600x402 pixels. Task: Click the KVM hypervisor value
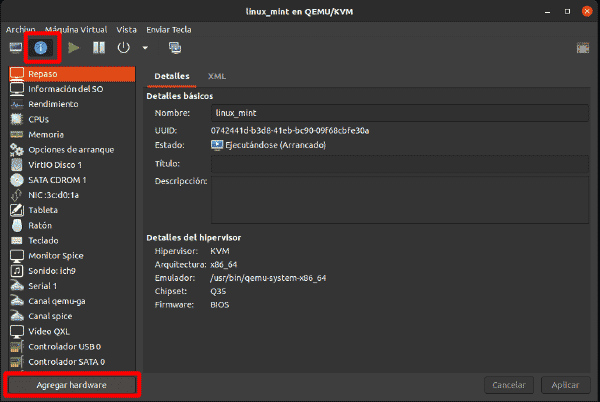[x=220, y=251]
